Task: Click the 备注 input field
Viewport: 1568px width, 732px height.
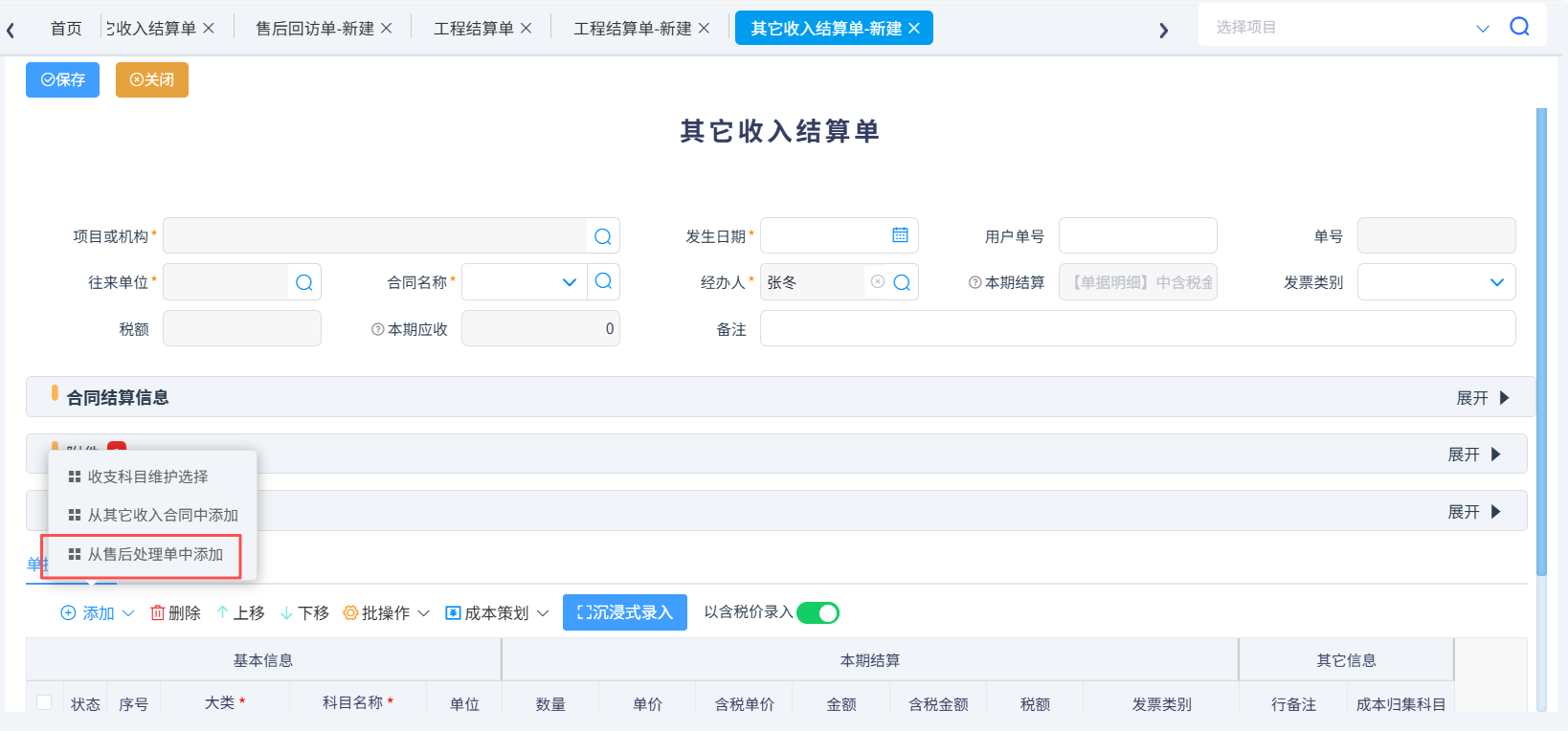Action: tap(1137, 328)
